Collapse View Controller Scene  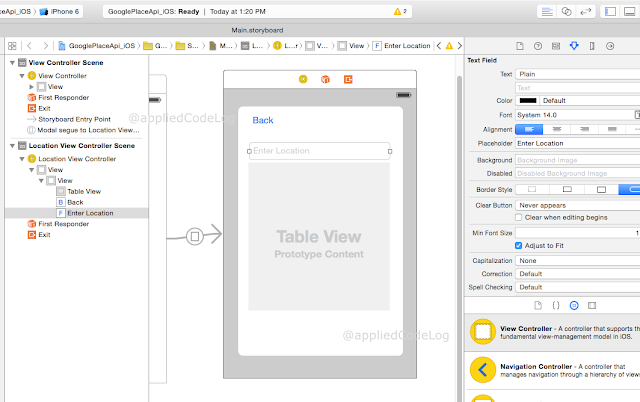pyautogui.click(x=12, y=63)
